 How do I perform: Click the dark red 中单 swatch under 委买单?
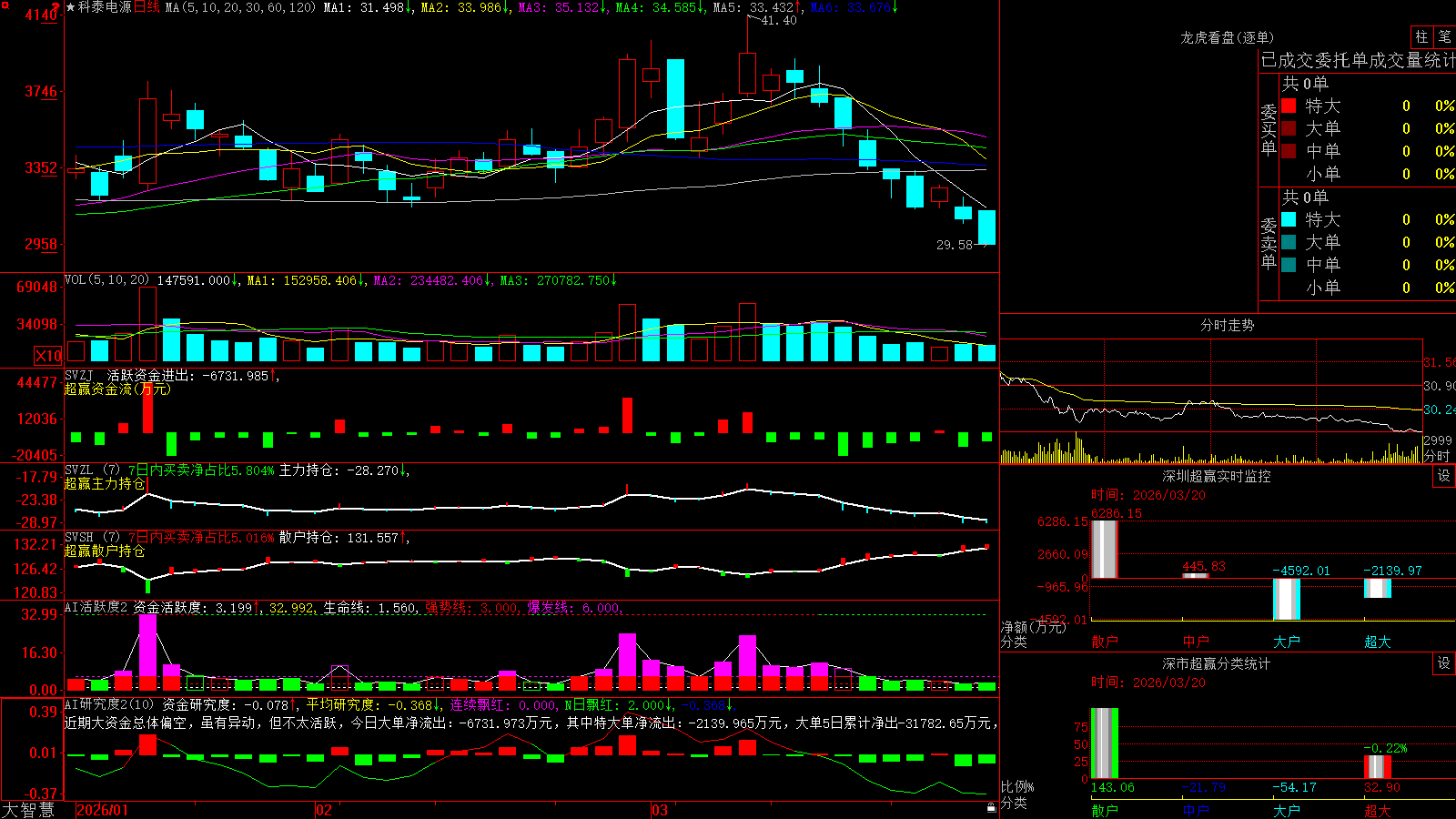[x=1289, y=151]
